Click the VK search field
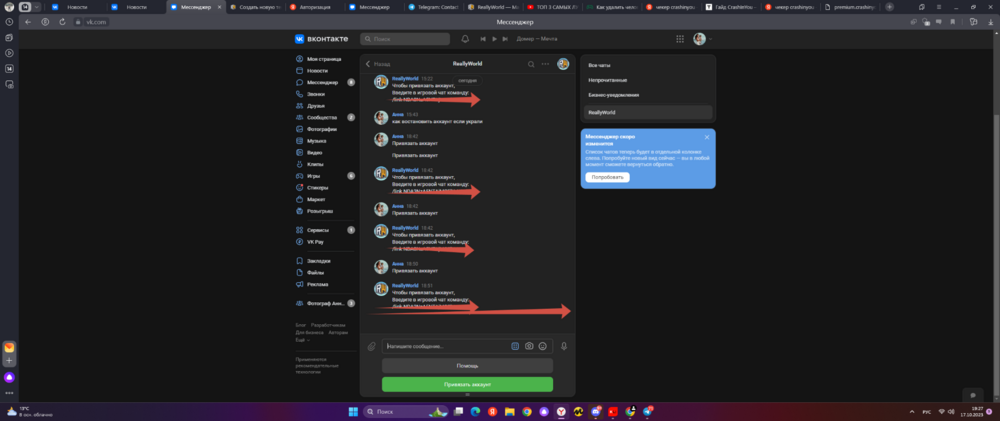Viewport: 1000px width, 421px height. pos(405,39)
